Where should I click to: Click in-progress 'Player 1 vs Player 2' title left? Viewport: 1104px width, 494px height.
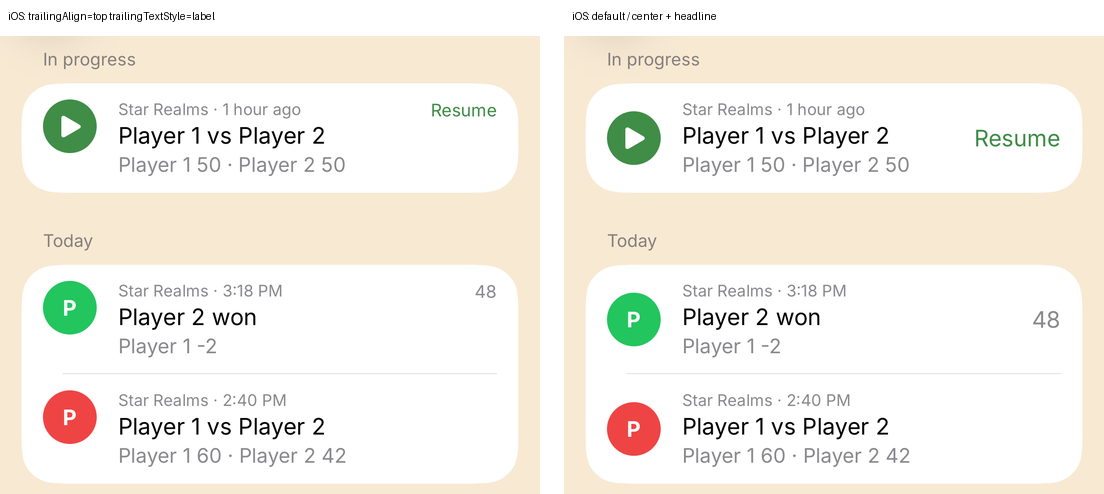[221, 136]
